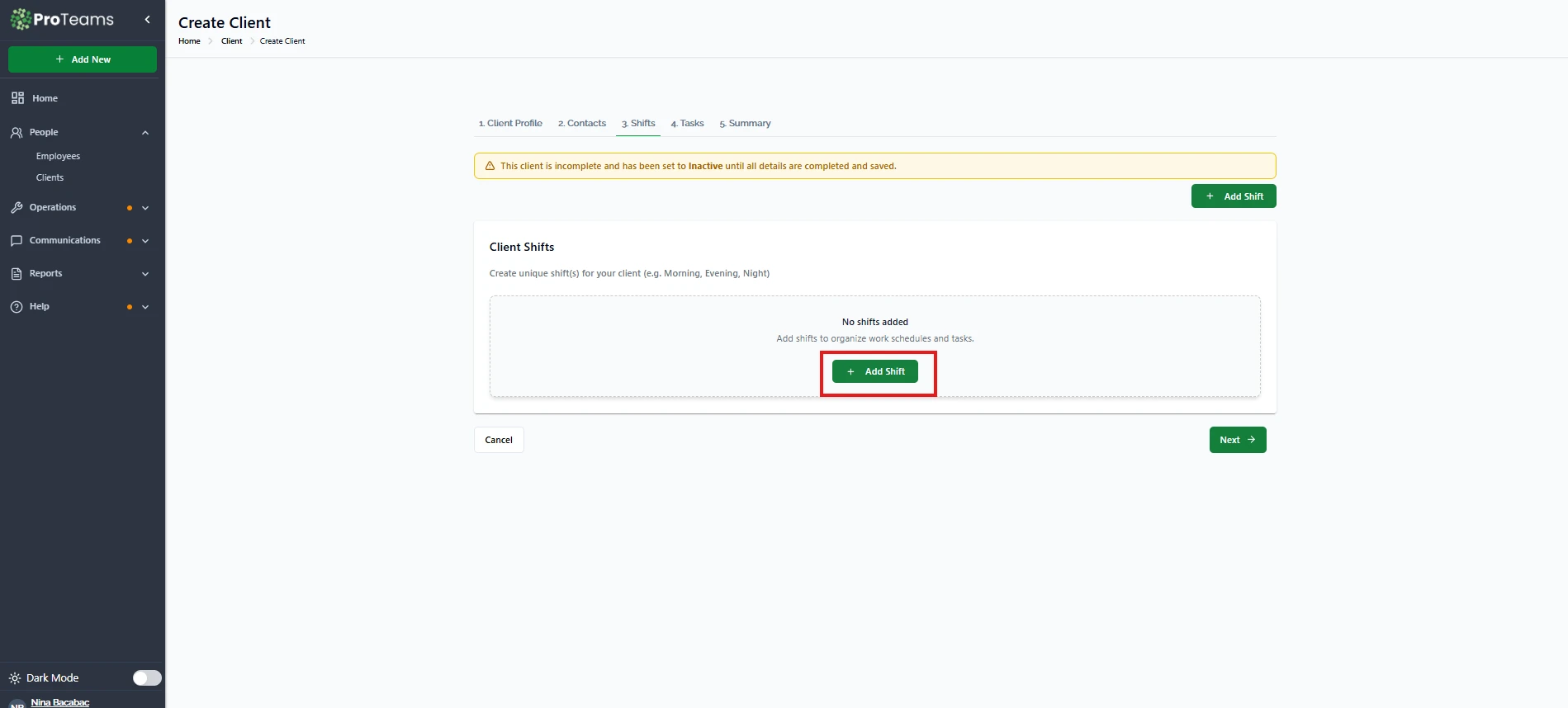Click the Cancel button

(x=499, y=440)
